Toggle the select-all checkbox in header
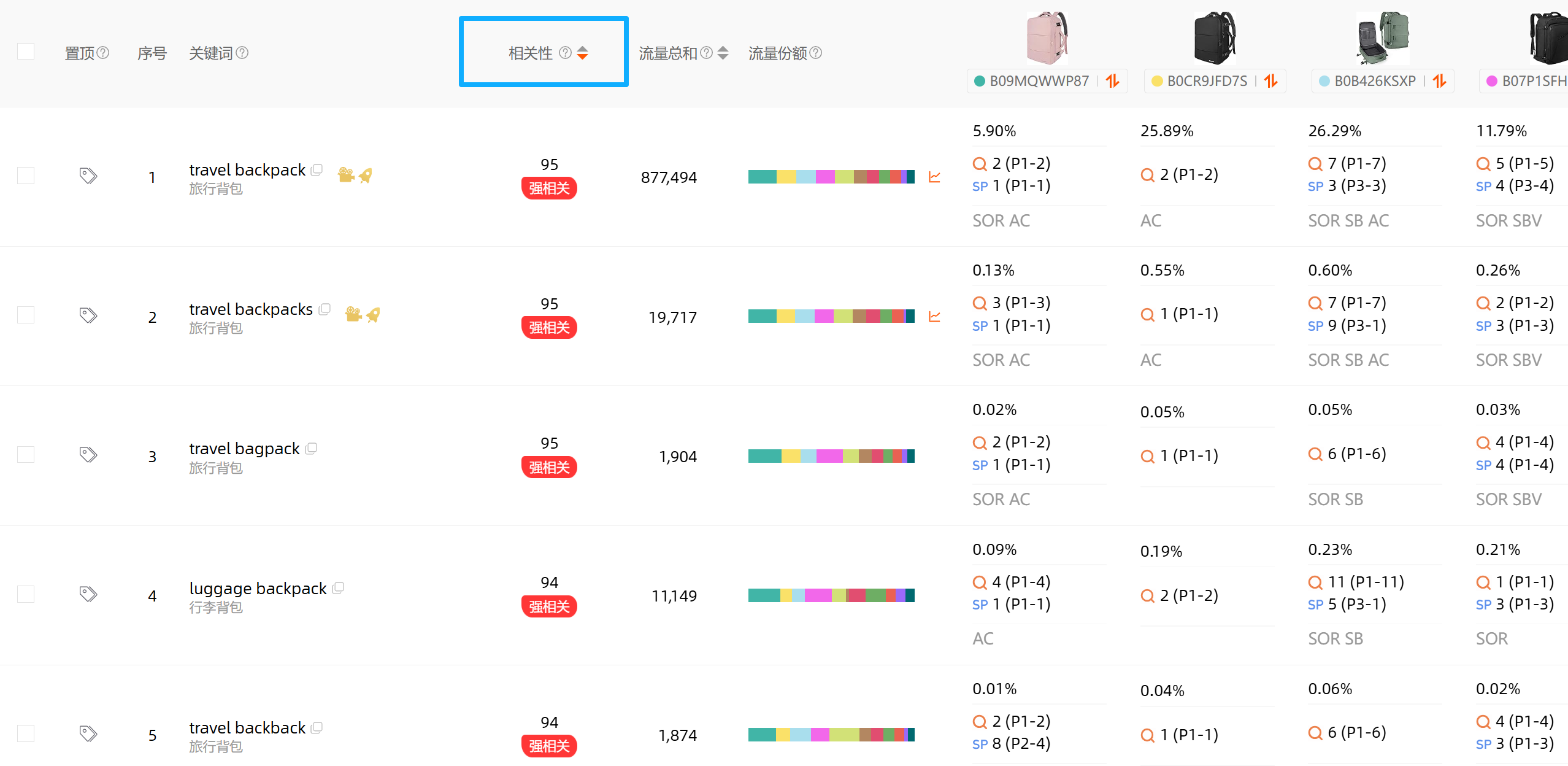This screenshot has width=1568, height=766. pos(26,52)
